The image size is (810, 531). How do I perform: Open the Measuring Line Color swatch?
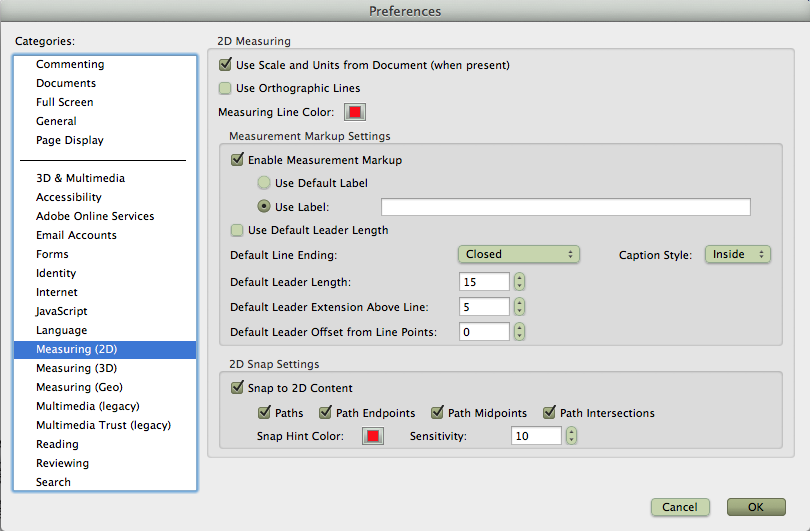coord(355,112)
